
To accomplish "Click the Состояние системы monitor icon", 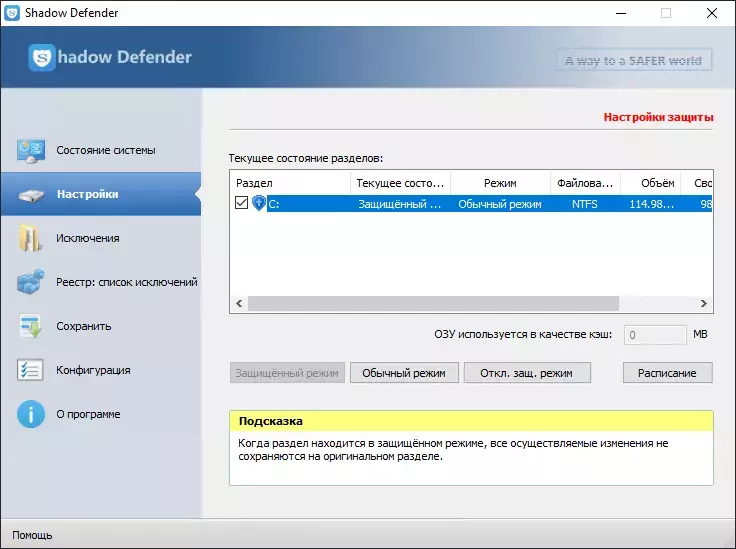I will pyautogui.click(x=31, y=151).
